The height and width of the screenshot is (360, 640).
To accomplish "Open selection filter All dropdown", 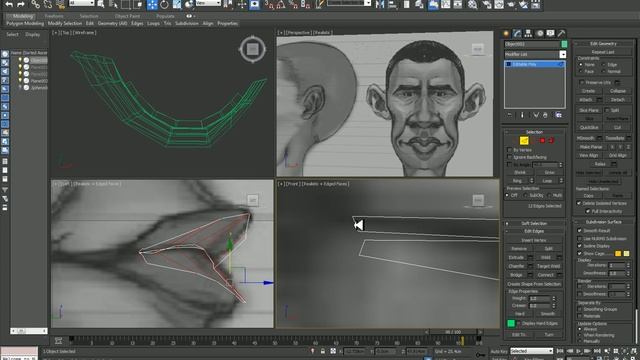I will pos(83,3).
